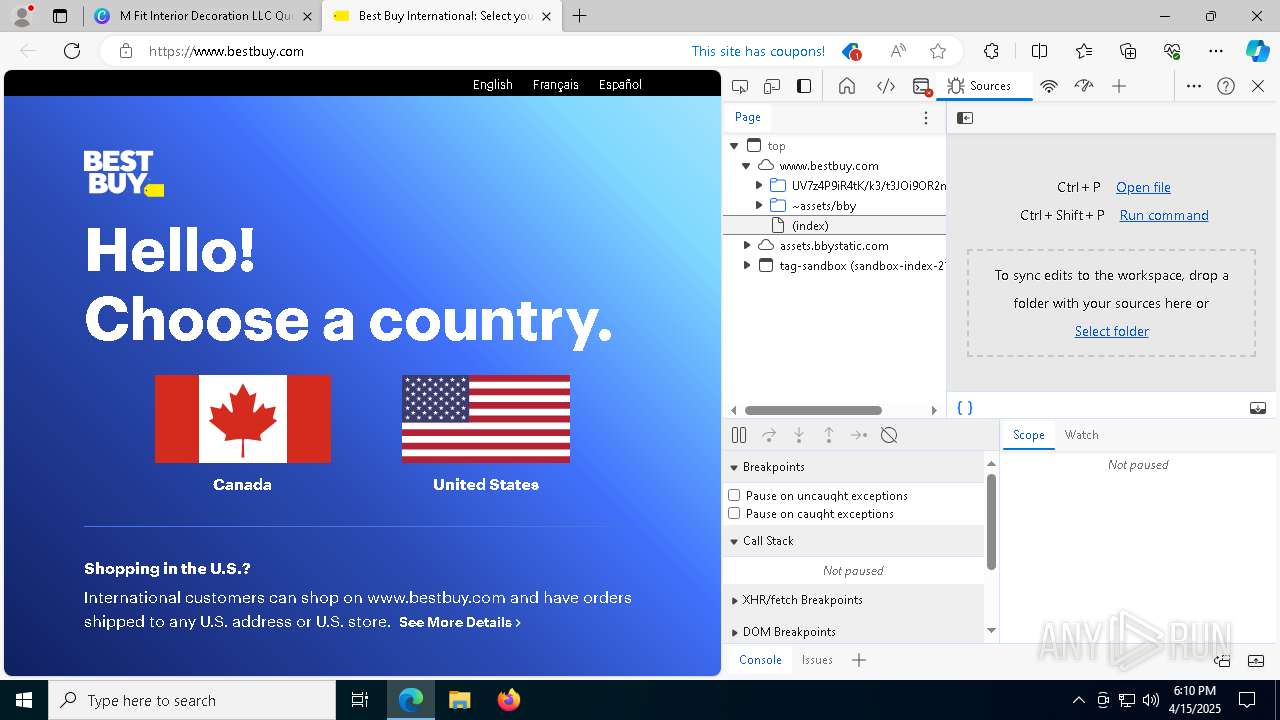Click Step over next function call icon
This screenshot has height=720, width=1280.
click(769, 435)
